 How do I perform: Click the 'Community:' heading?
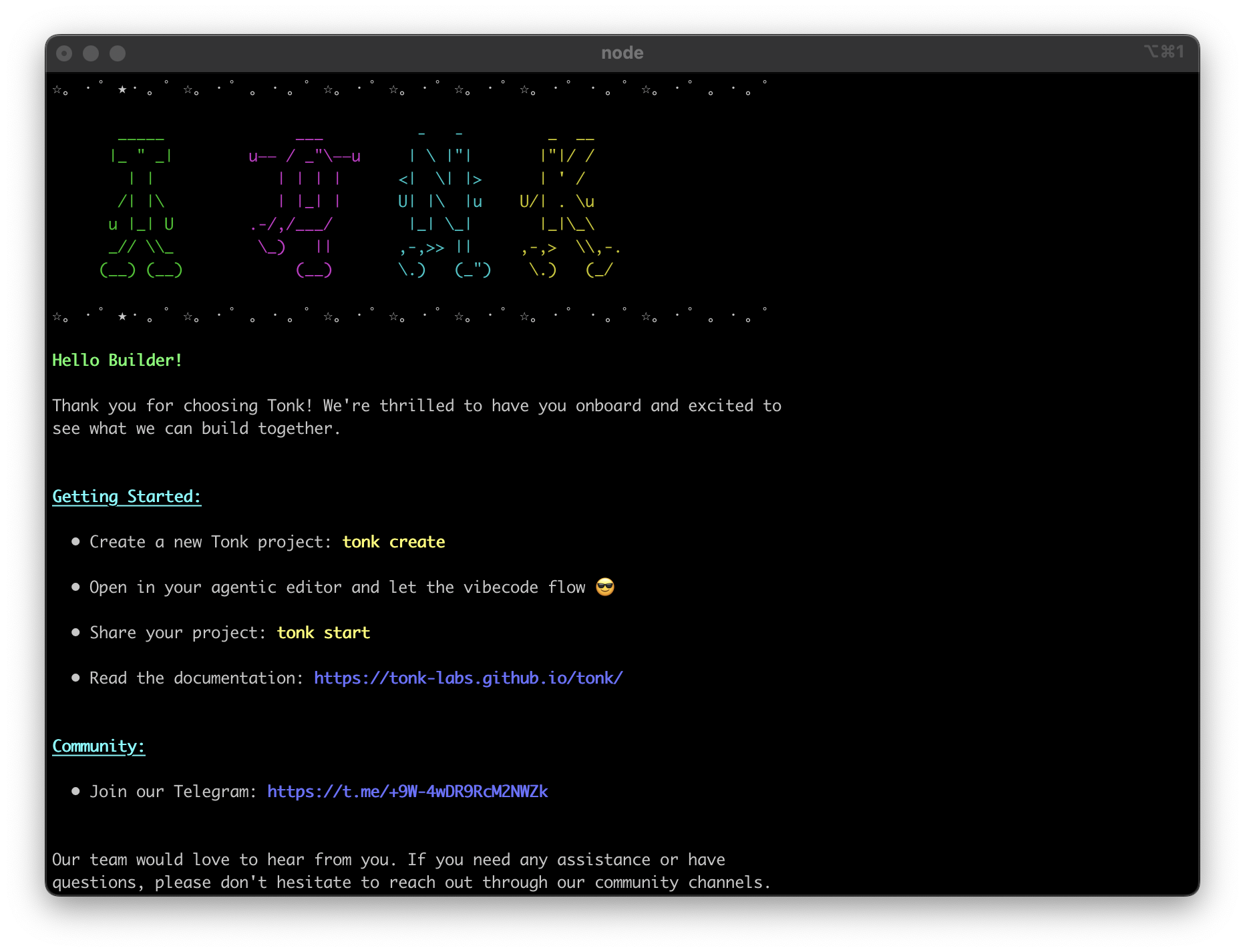[x=99, y=746]
